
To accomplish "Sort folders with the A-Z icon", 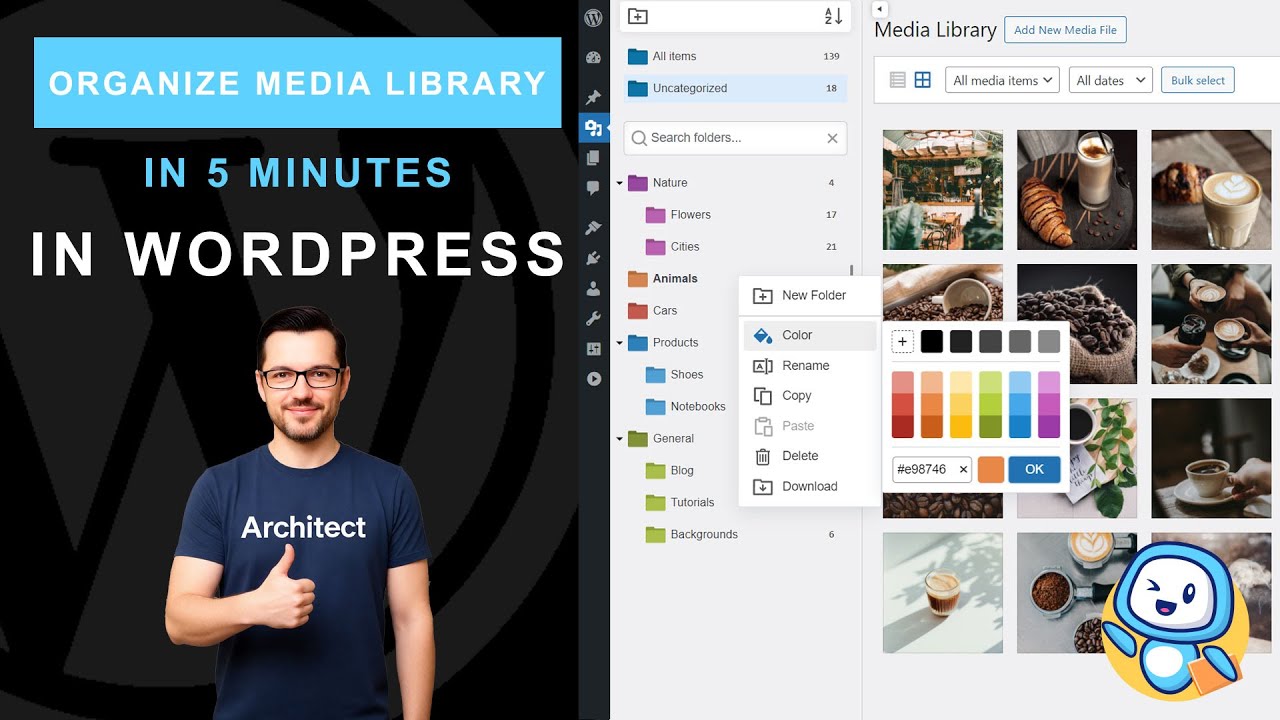I will pos(833,16).
